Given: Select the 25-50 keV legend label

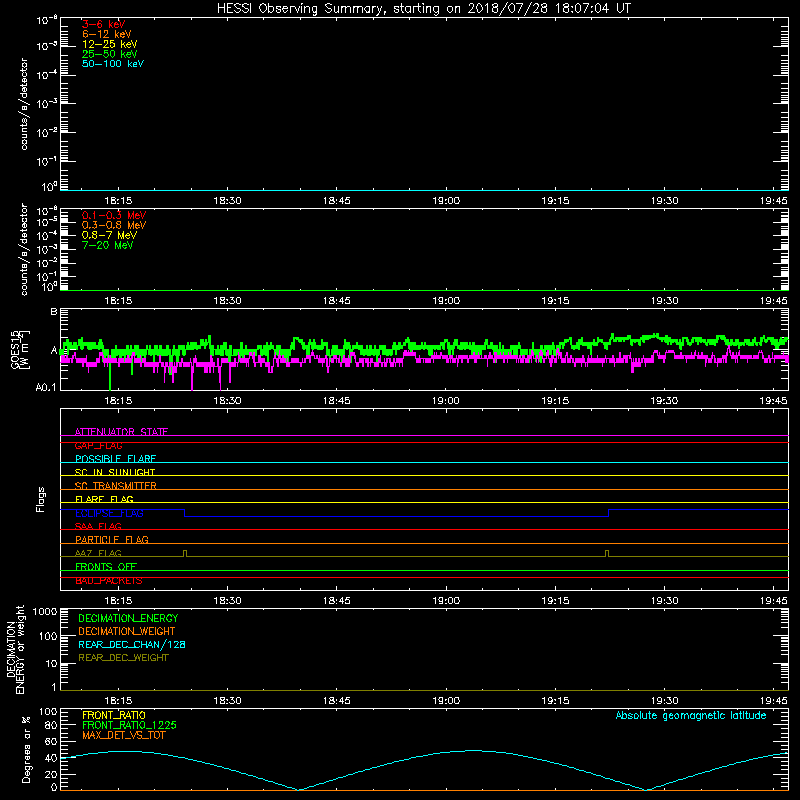Looking at the screenshot, I should (x=110, y=54).
